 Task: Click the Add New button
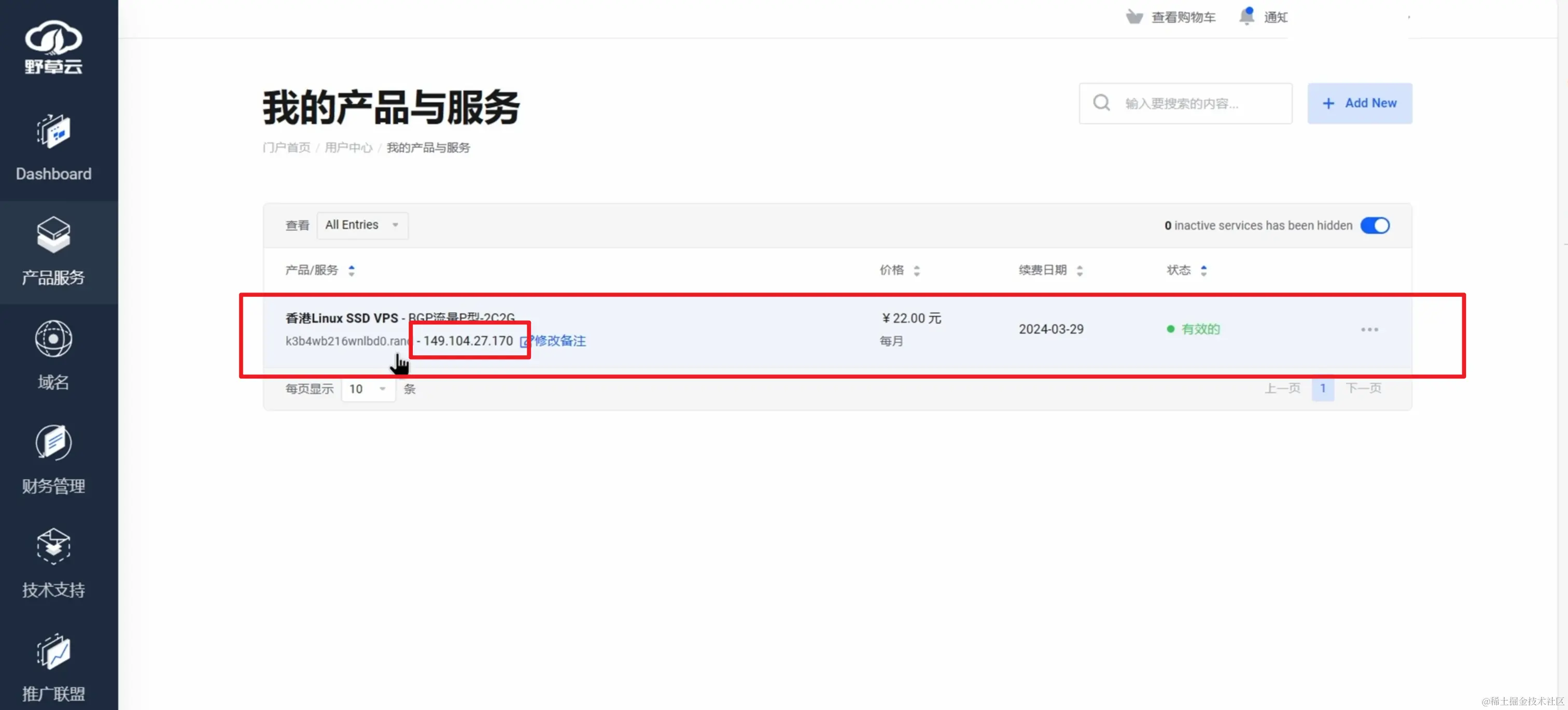[1359, 104]
